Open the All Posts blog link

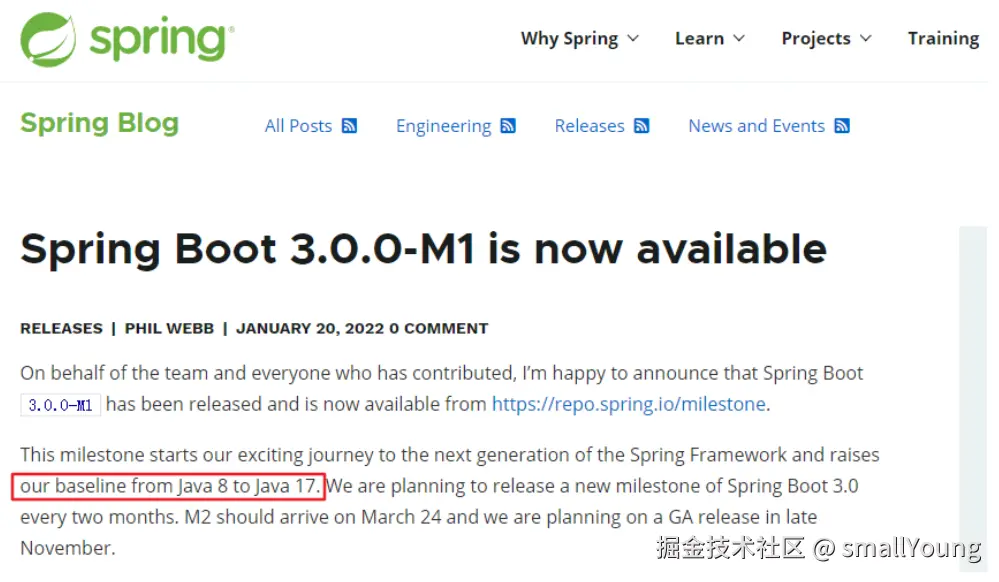click(x=298, y=126)
